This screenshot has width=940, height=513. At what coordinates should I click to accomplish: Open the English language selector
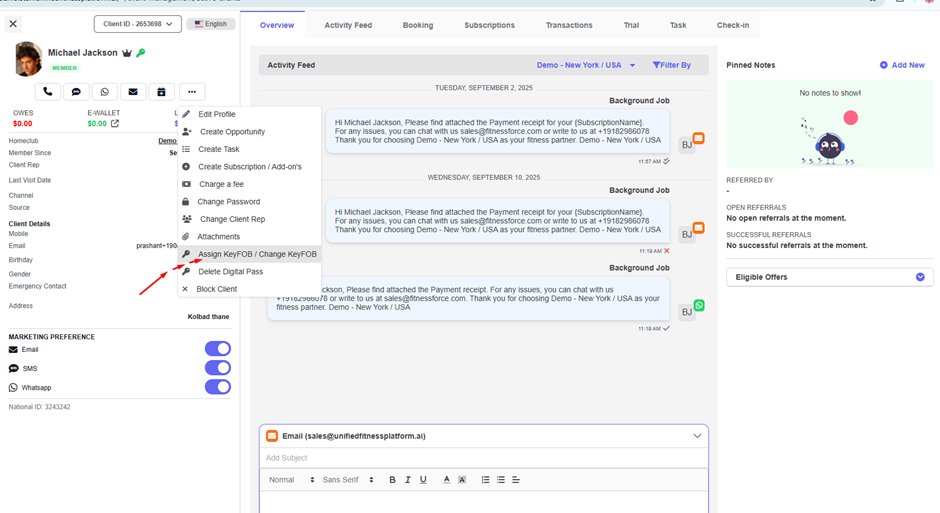[x=211, y=24]
